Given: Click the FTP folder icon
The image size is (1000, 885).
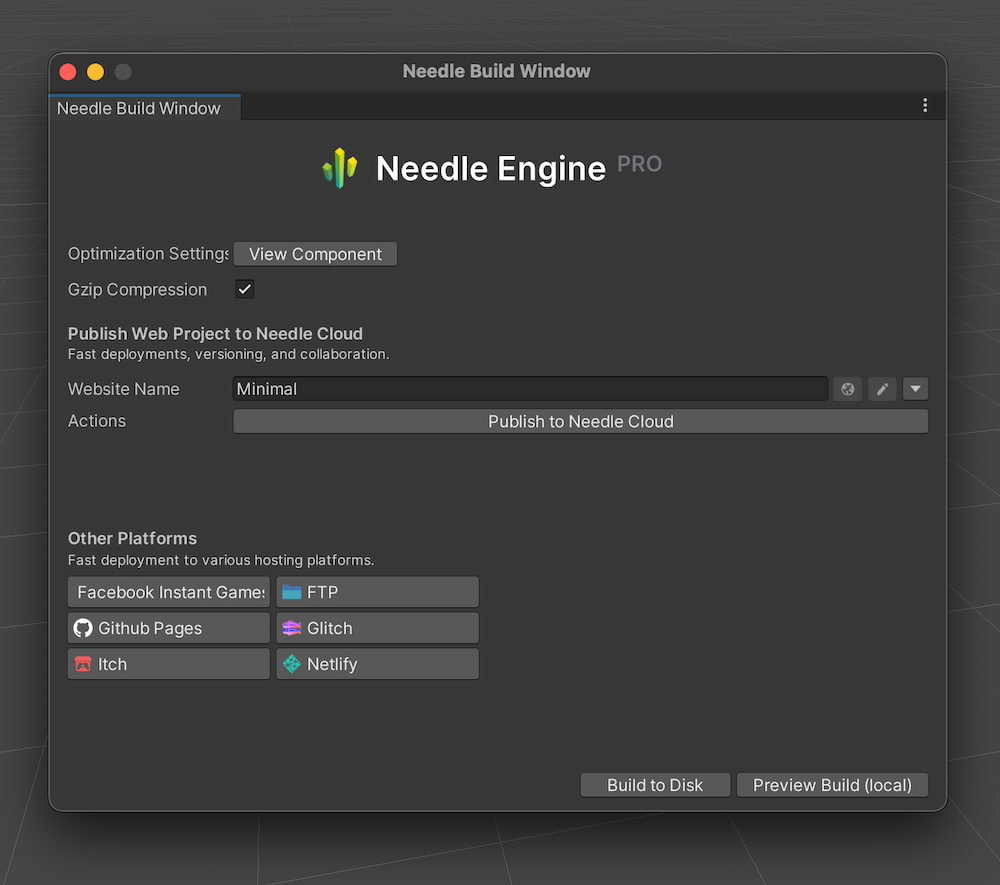Looking at the screenshot, I should coord(290,591).
